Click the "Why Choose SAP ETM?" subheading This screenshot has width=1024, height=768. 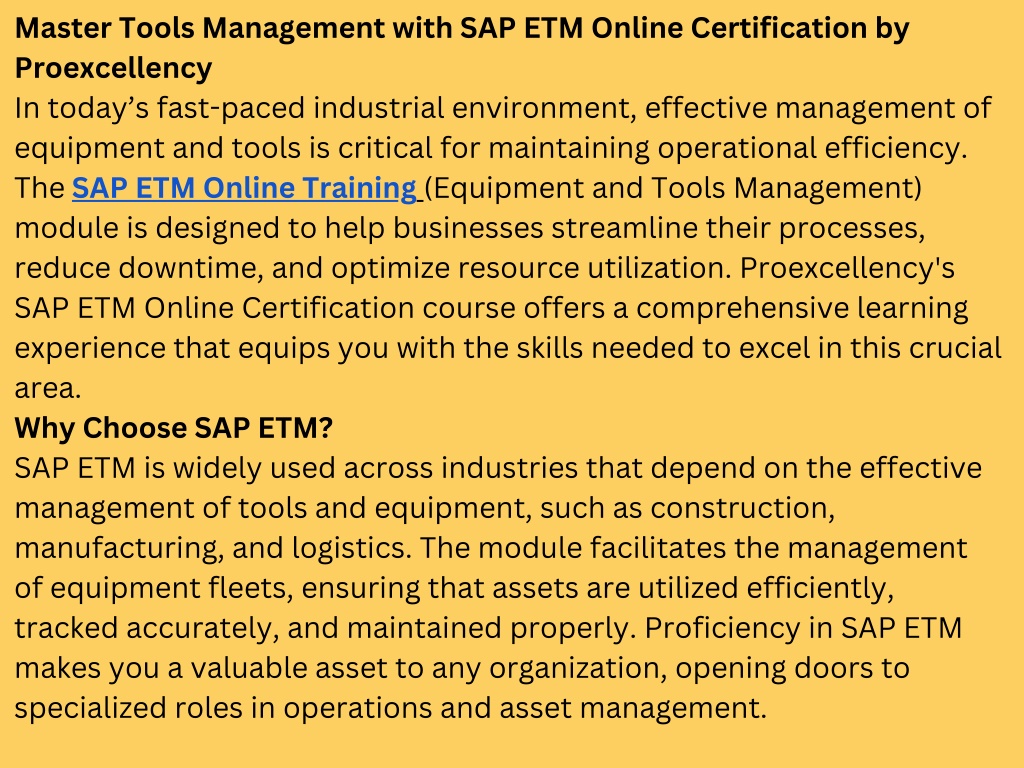174,428
